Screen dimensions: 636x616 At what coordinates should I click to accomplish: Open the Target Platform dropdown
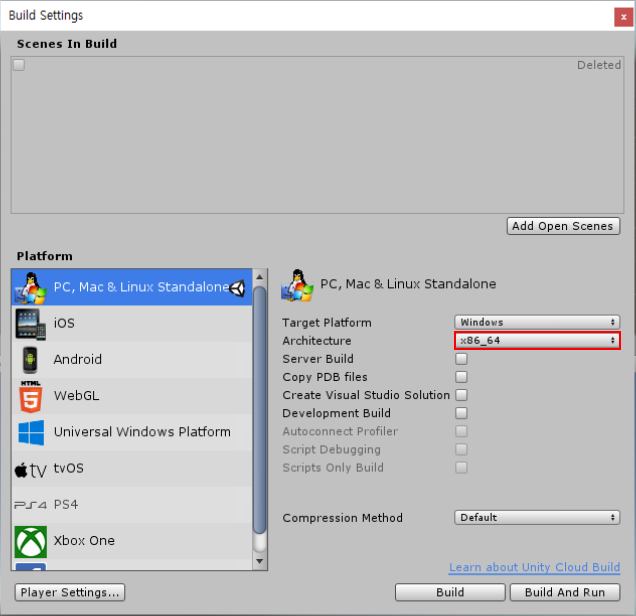(x=537, y=322)
